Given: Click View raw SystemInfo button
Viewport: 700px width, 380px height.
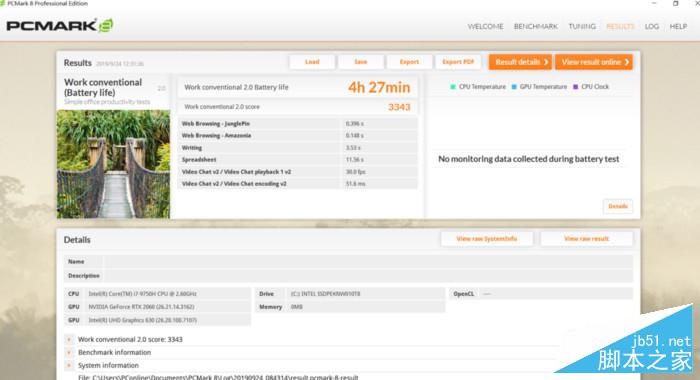Looking at the screenshot, I should tap(487, 239).
